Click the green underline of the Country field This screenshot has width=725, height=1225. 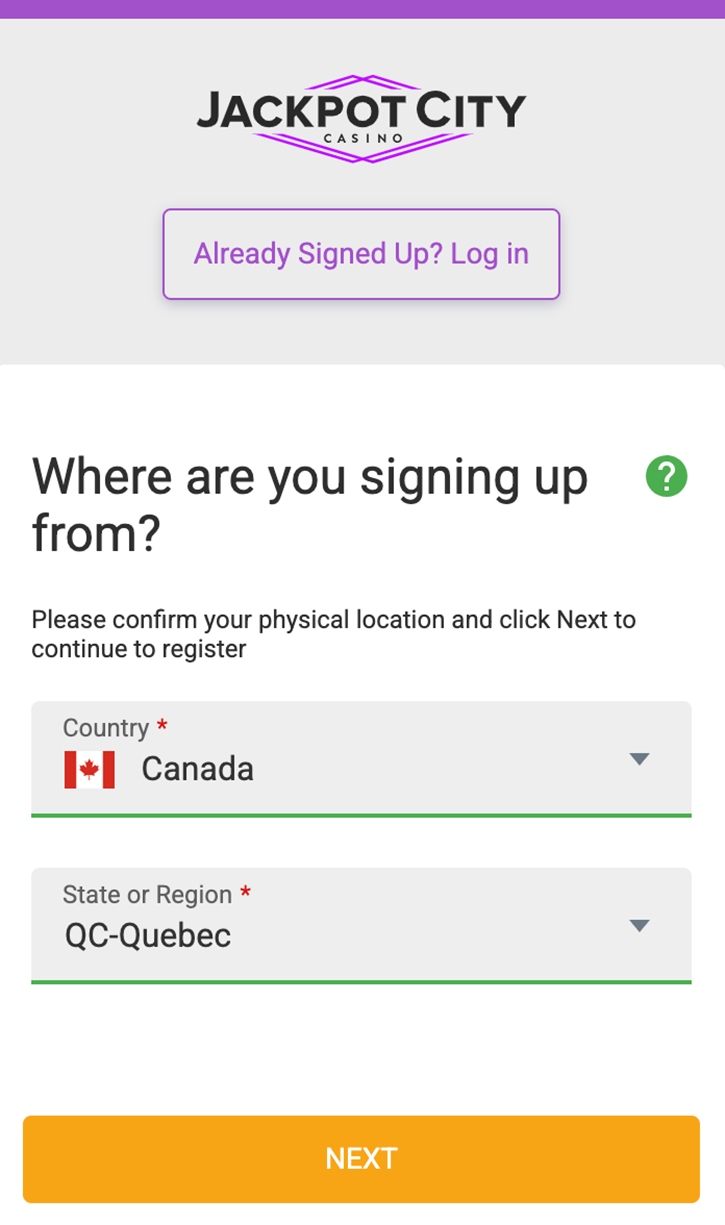(x=361, y=815)
